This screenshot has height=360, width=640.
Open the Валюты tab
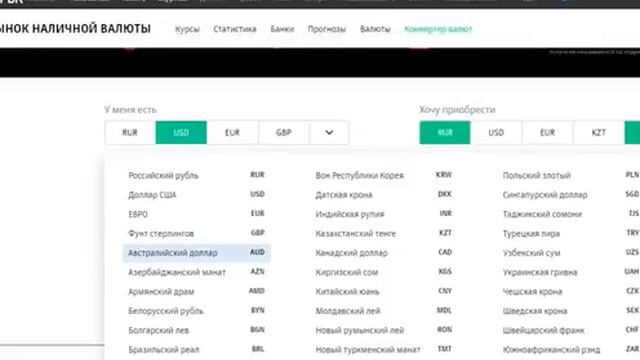coord(375,29)
